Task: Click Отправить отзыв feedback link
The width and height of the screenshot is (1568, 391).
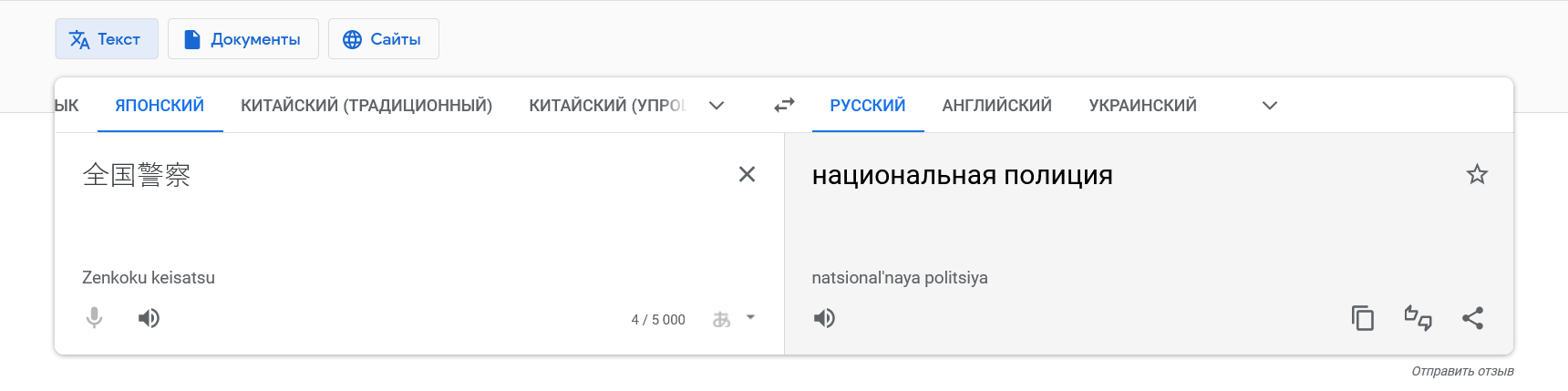Action: click(1462, 371)
